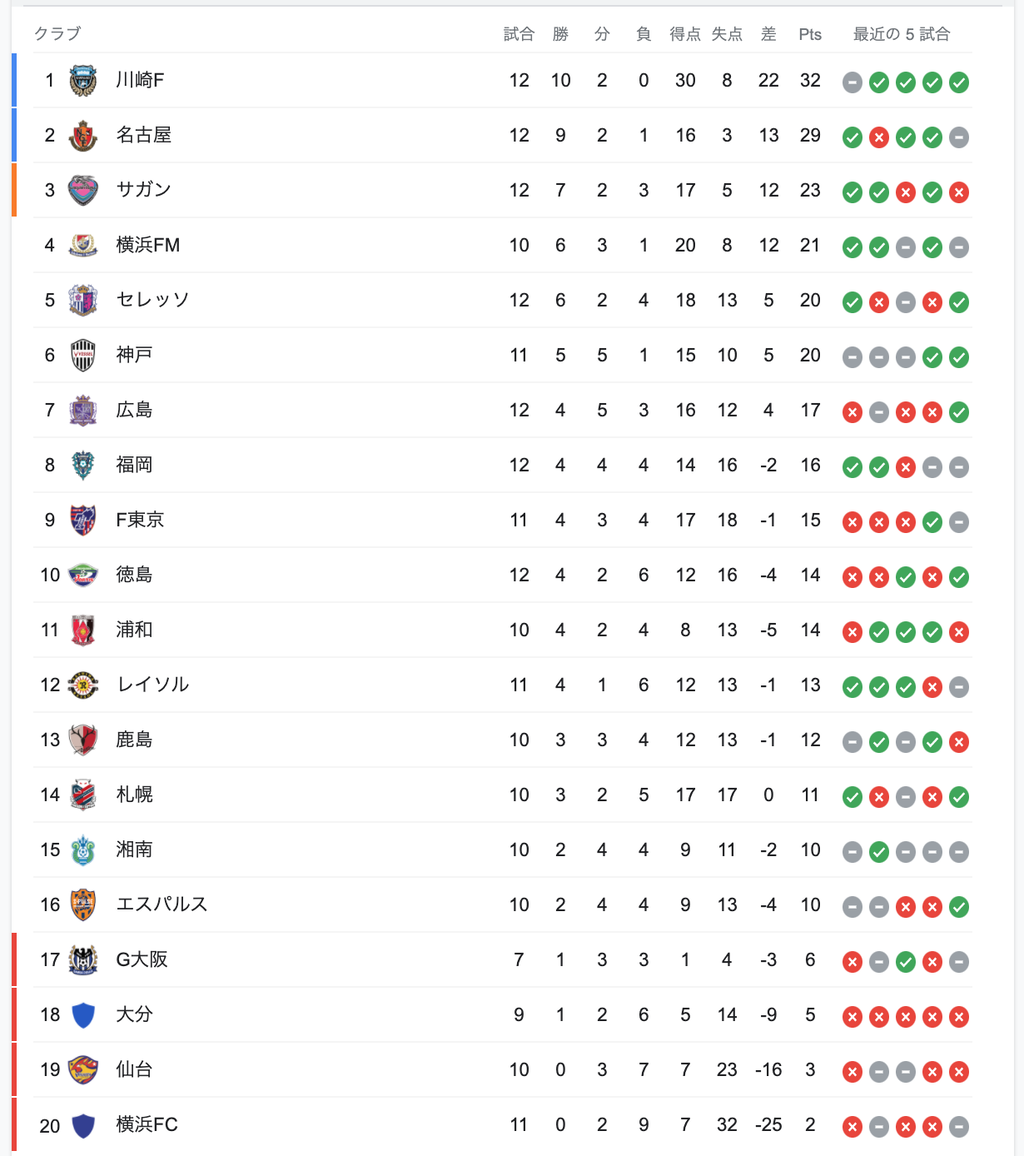
Task: Click the 横浜FC blue shield icon
Action: [x=83, y=1125]
